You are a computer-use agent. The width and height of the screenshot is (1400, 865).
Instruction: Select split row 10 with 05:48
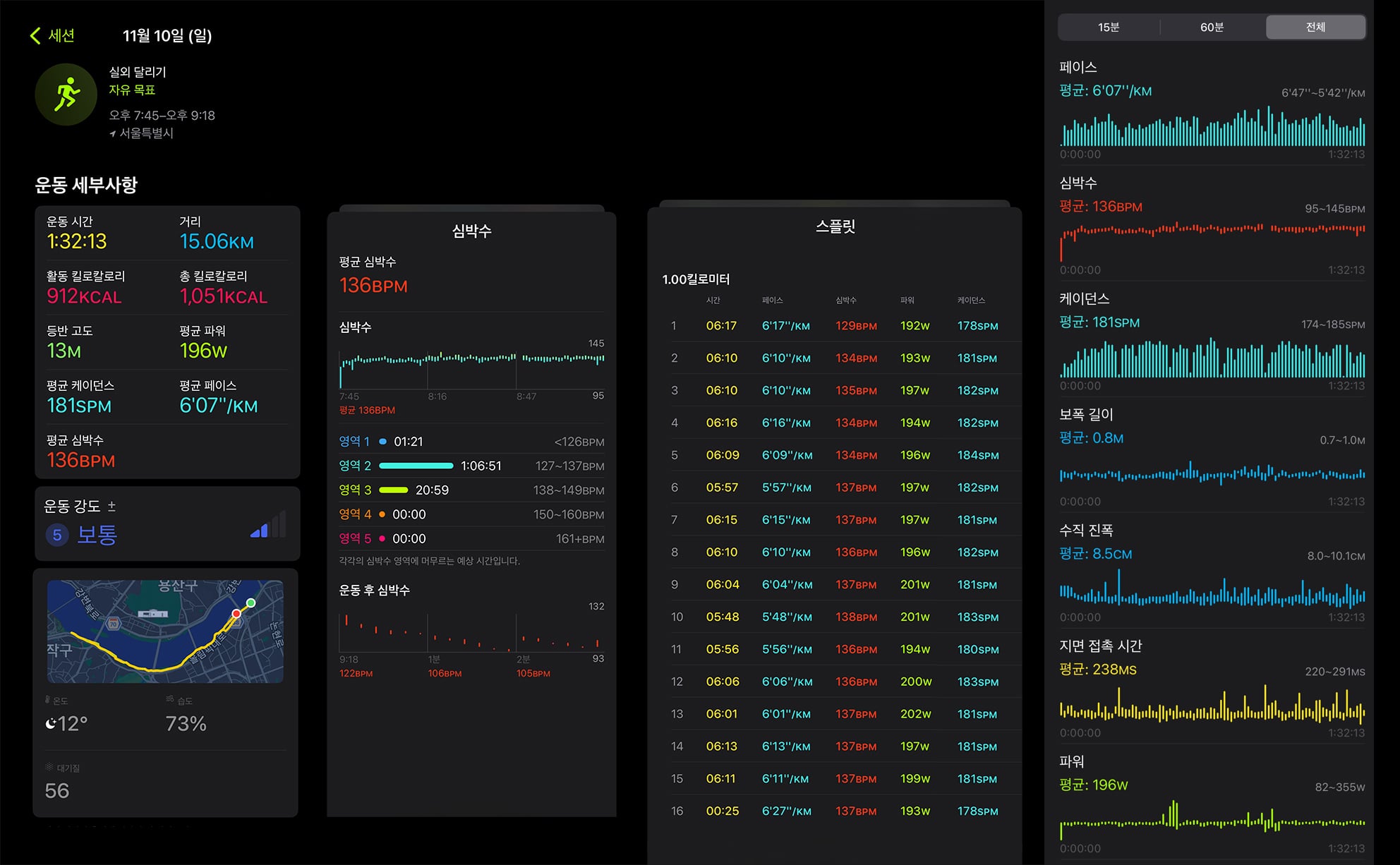click(835, 617)
